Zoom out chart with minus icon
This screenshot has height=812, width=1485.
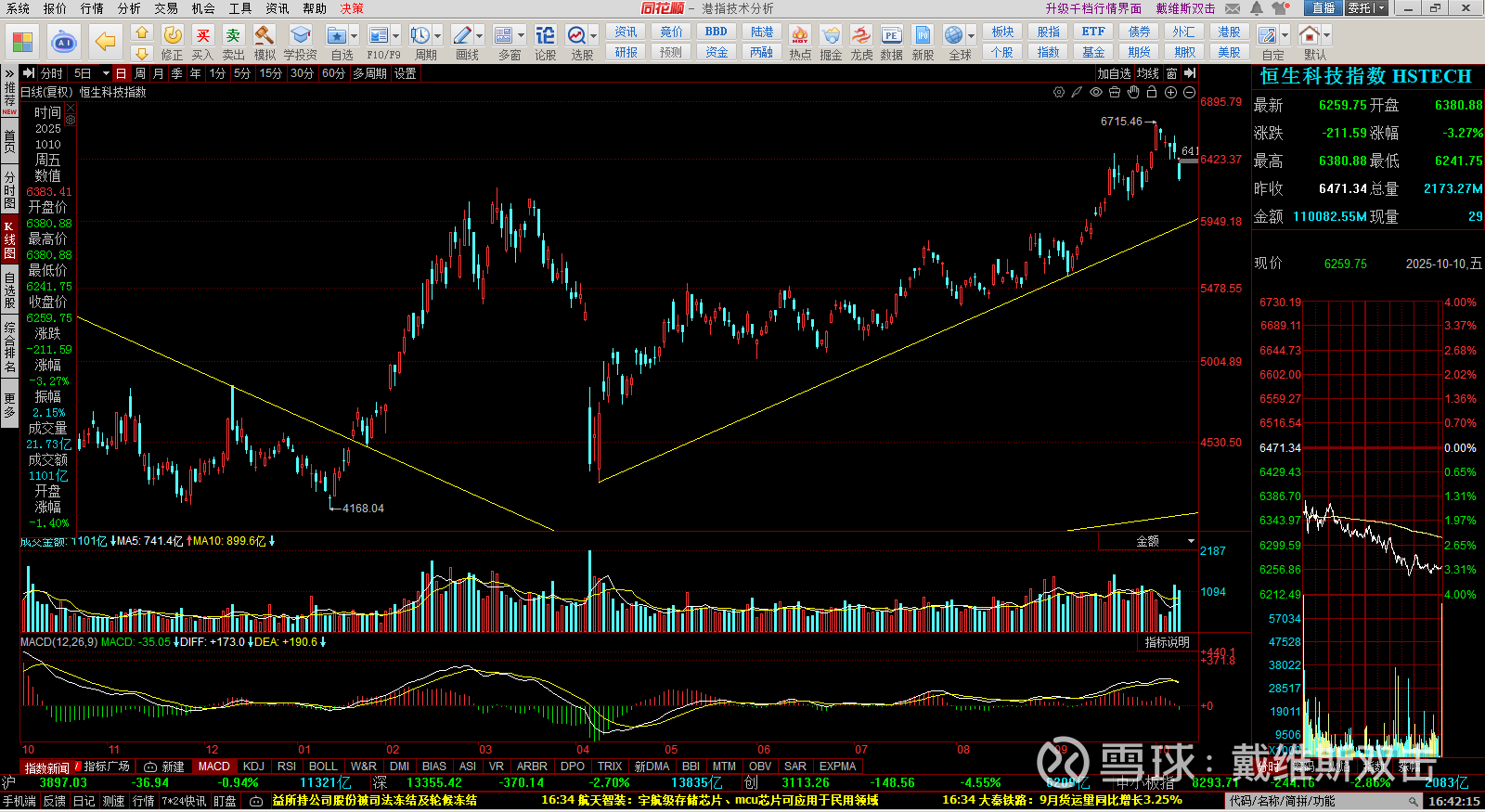click(1189, 92)
